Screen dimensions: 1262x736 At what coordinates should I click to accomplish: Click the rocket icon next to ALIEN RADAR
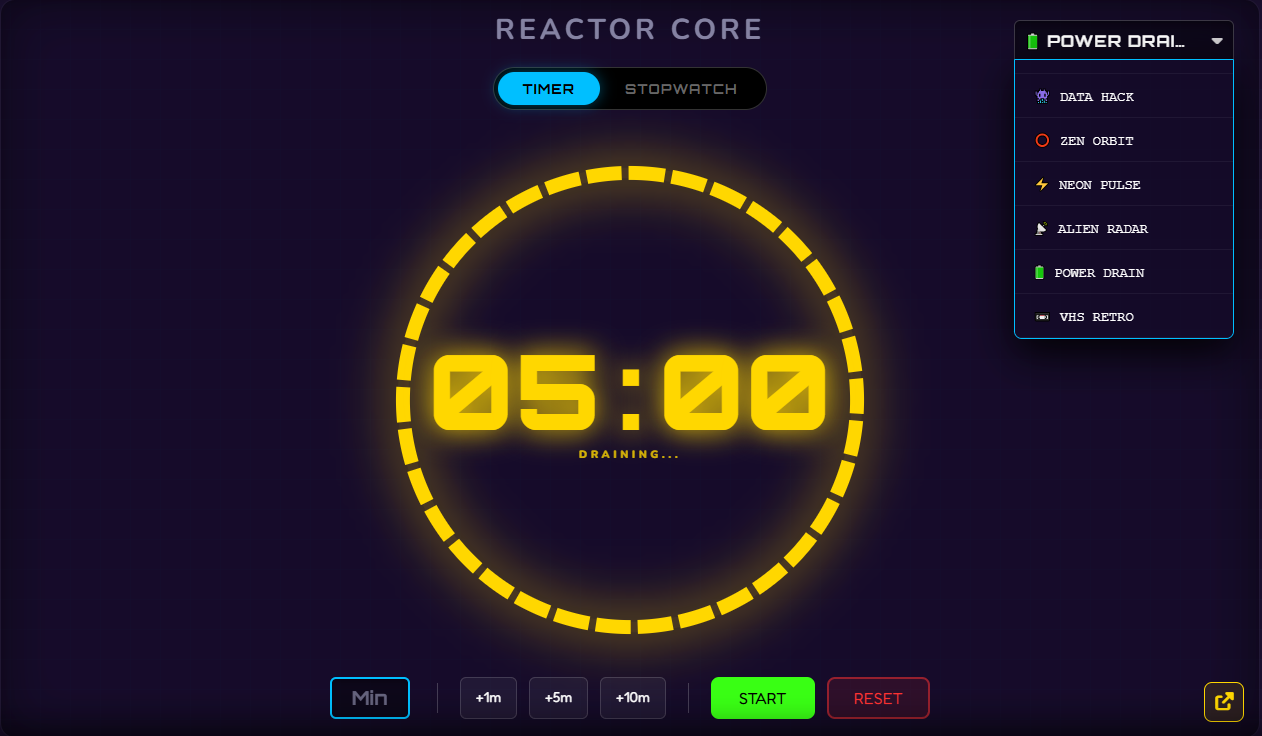1041,228
